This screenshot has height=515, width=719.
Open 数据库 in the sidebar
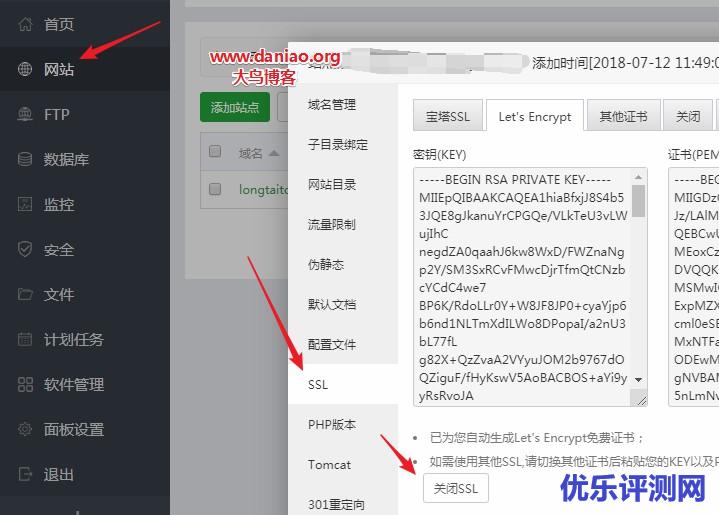pyautogui.click(x=66, y=160)
